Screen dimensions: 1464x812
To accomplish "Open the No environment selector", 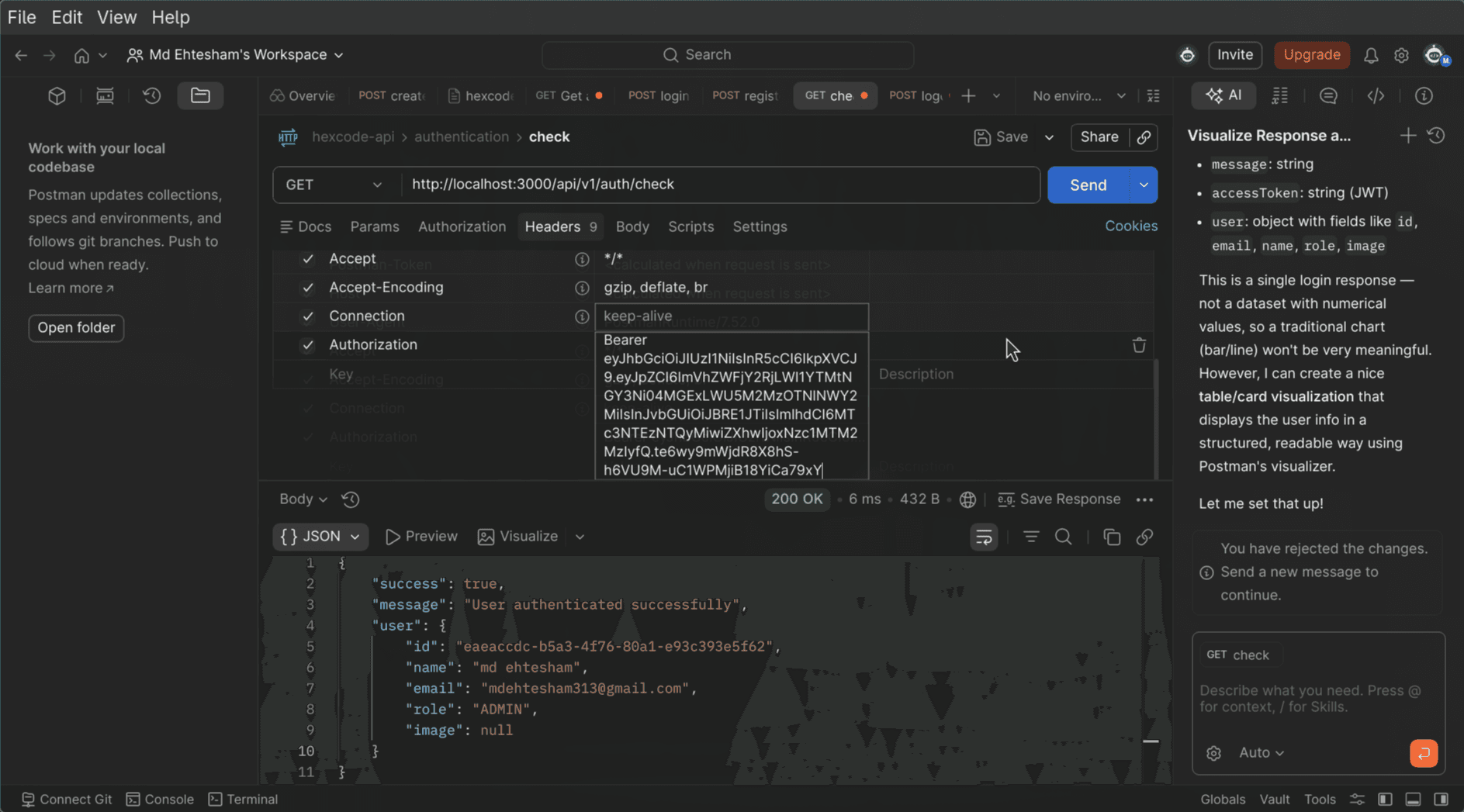I will 1078,96.
